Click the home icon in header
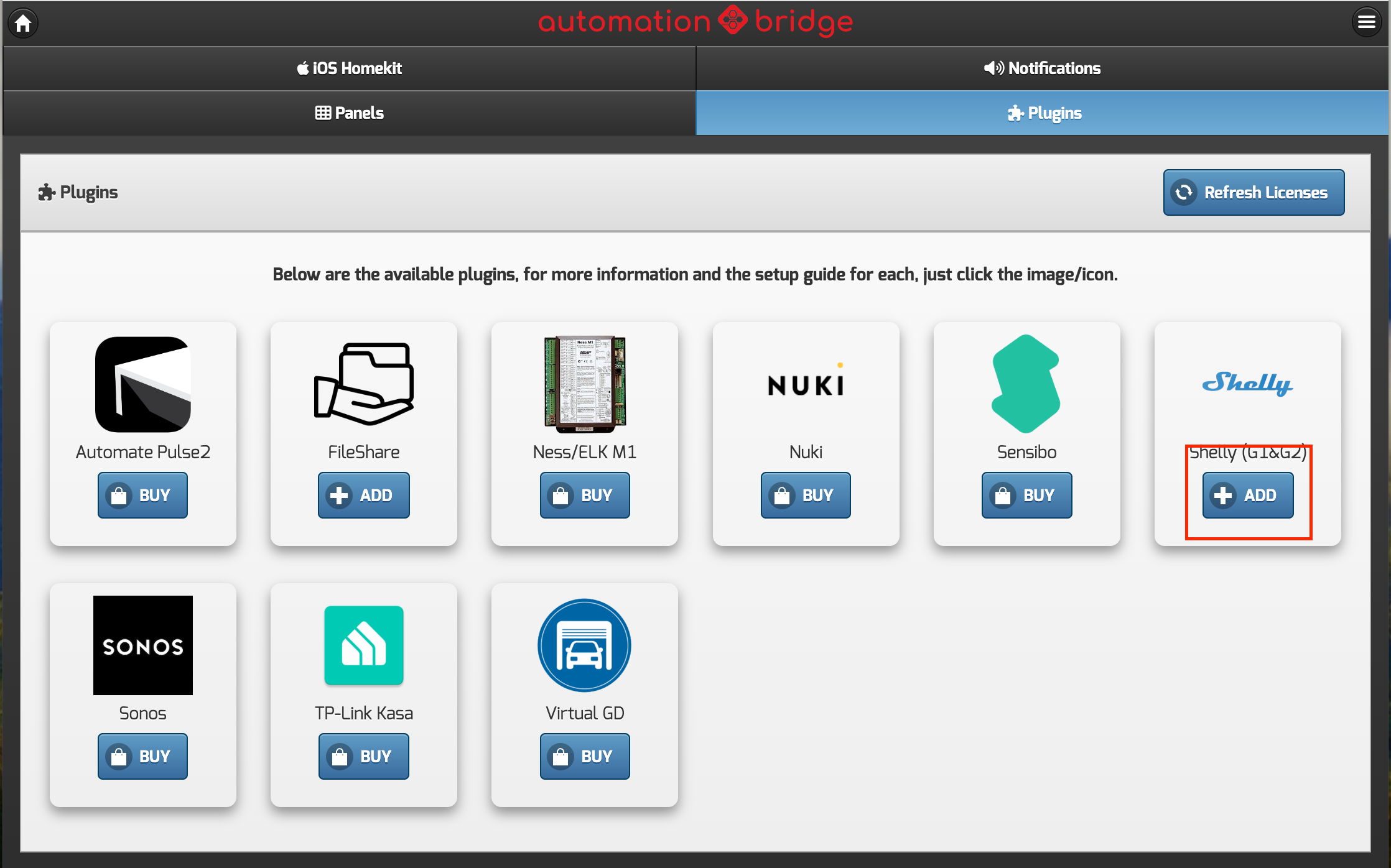1391x868 pixels. (x=24, y=23)
